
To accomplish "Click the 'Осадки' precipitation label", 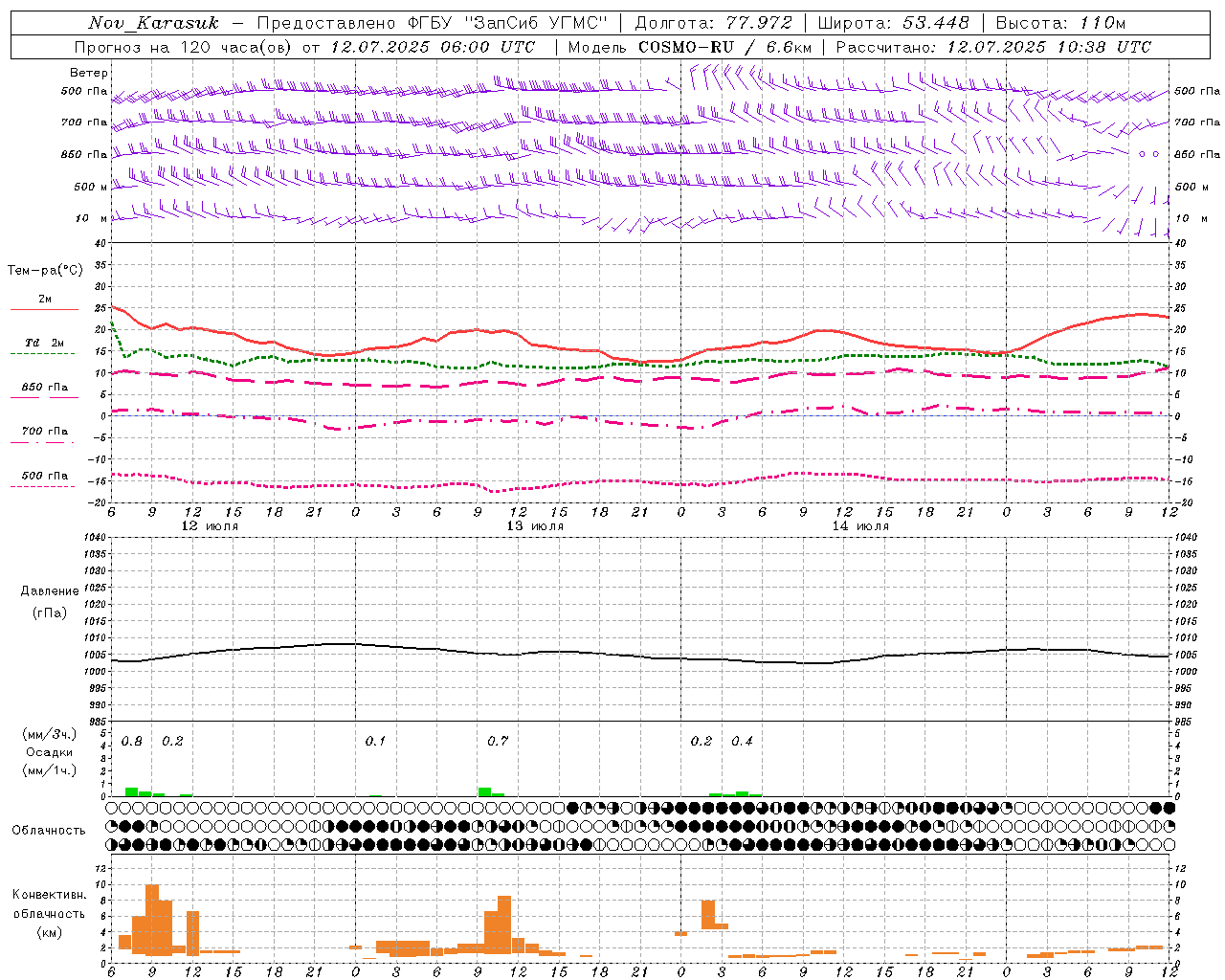I will coord(50,752).
